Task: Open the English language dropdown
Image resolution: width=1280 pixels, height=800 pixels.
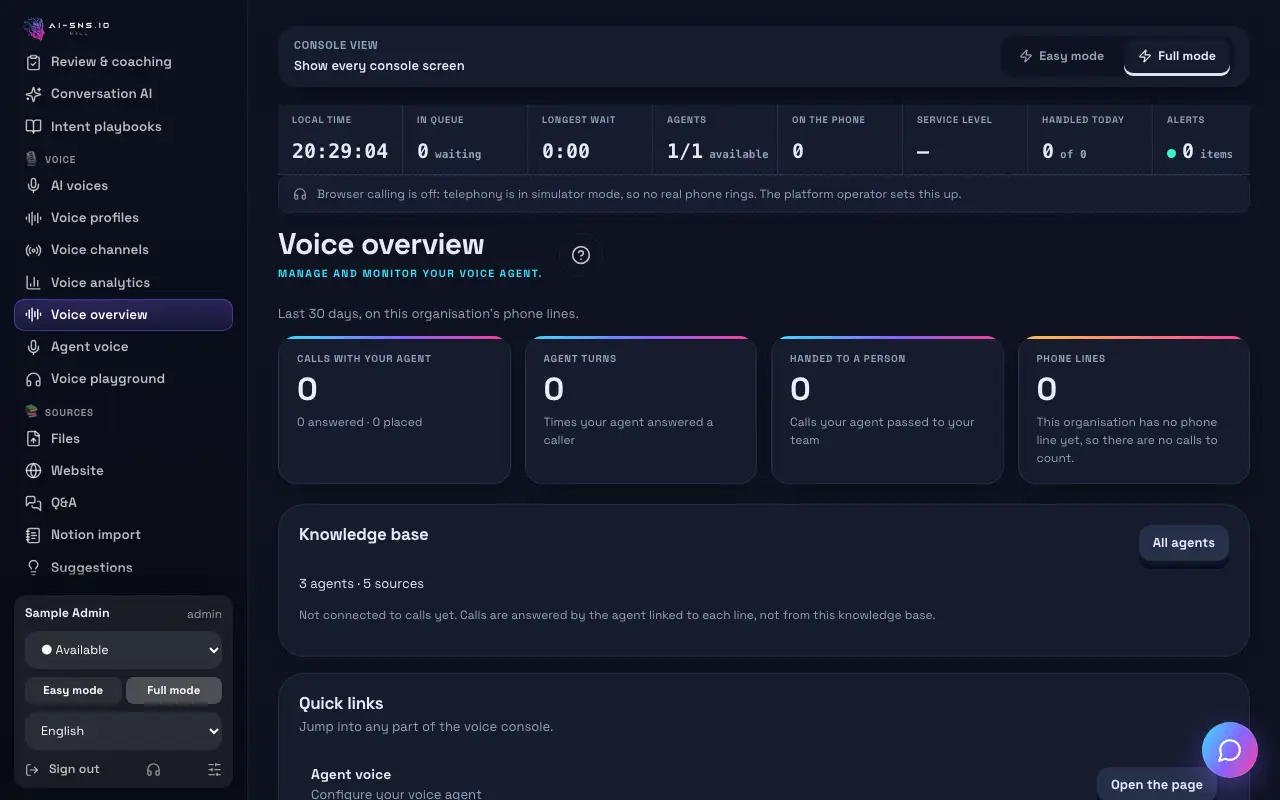Action: [124, 731]
